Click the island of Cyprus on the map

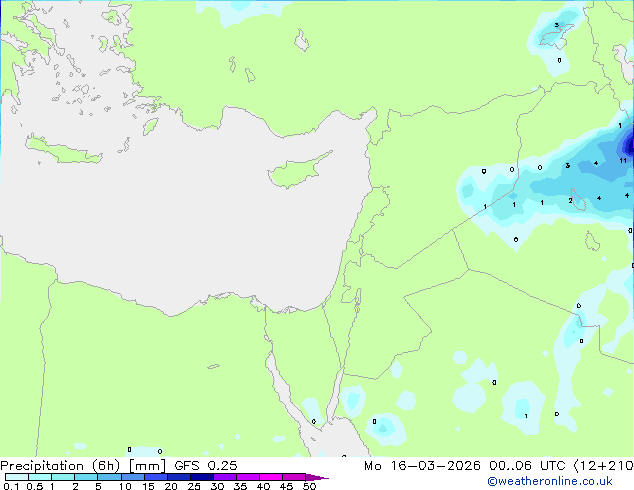297,172
